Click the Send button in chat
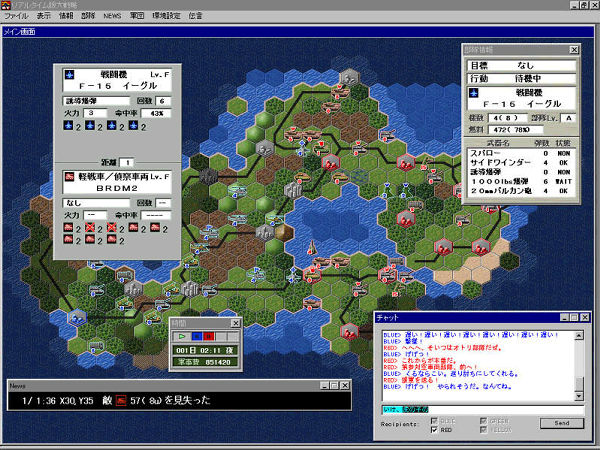600x450 pixels. click(x=562, y=423)
